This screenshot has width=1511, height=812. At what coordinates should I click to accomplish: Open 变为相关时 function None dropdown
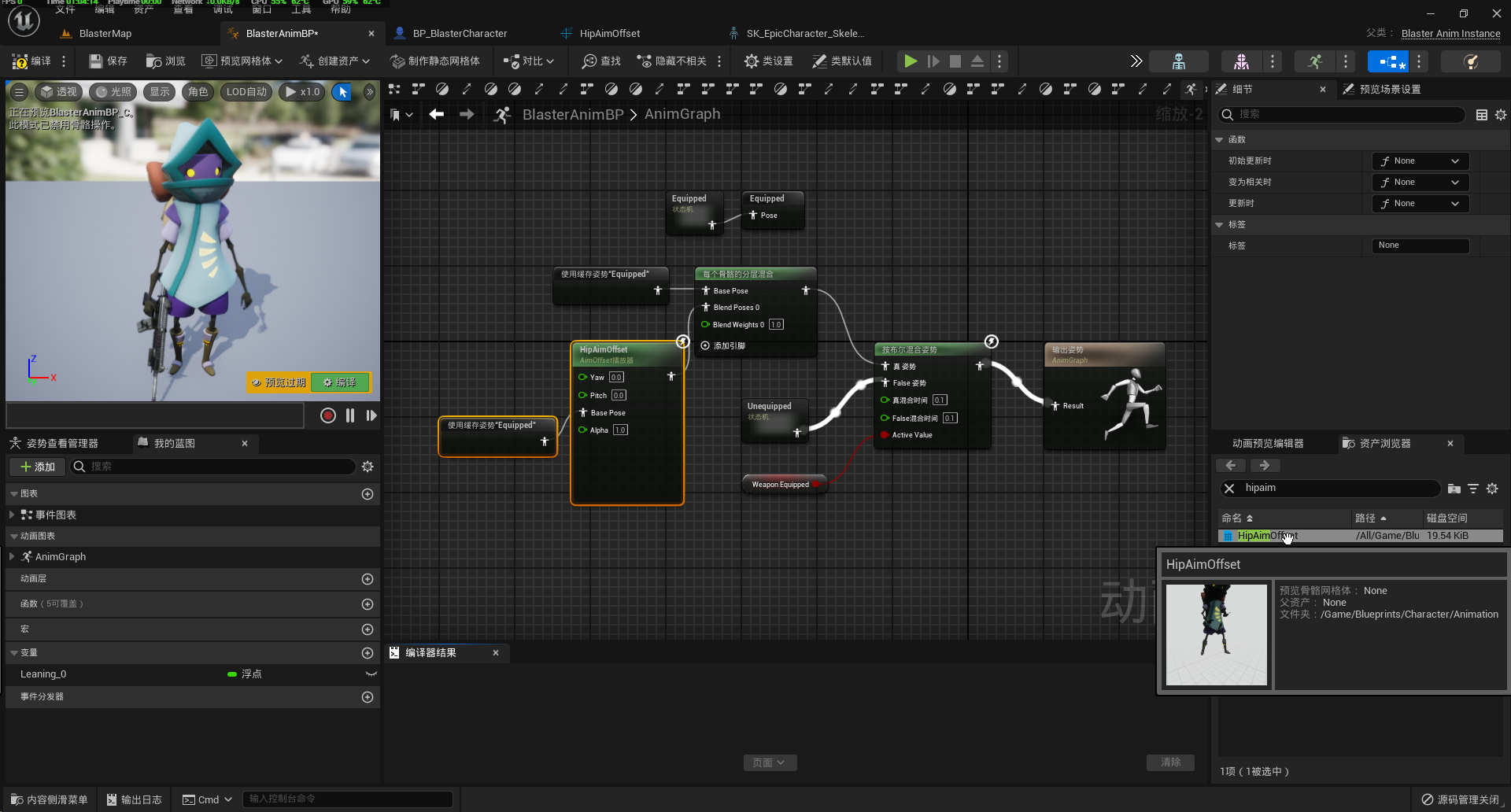(x=1420, y=183)
